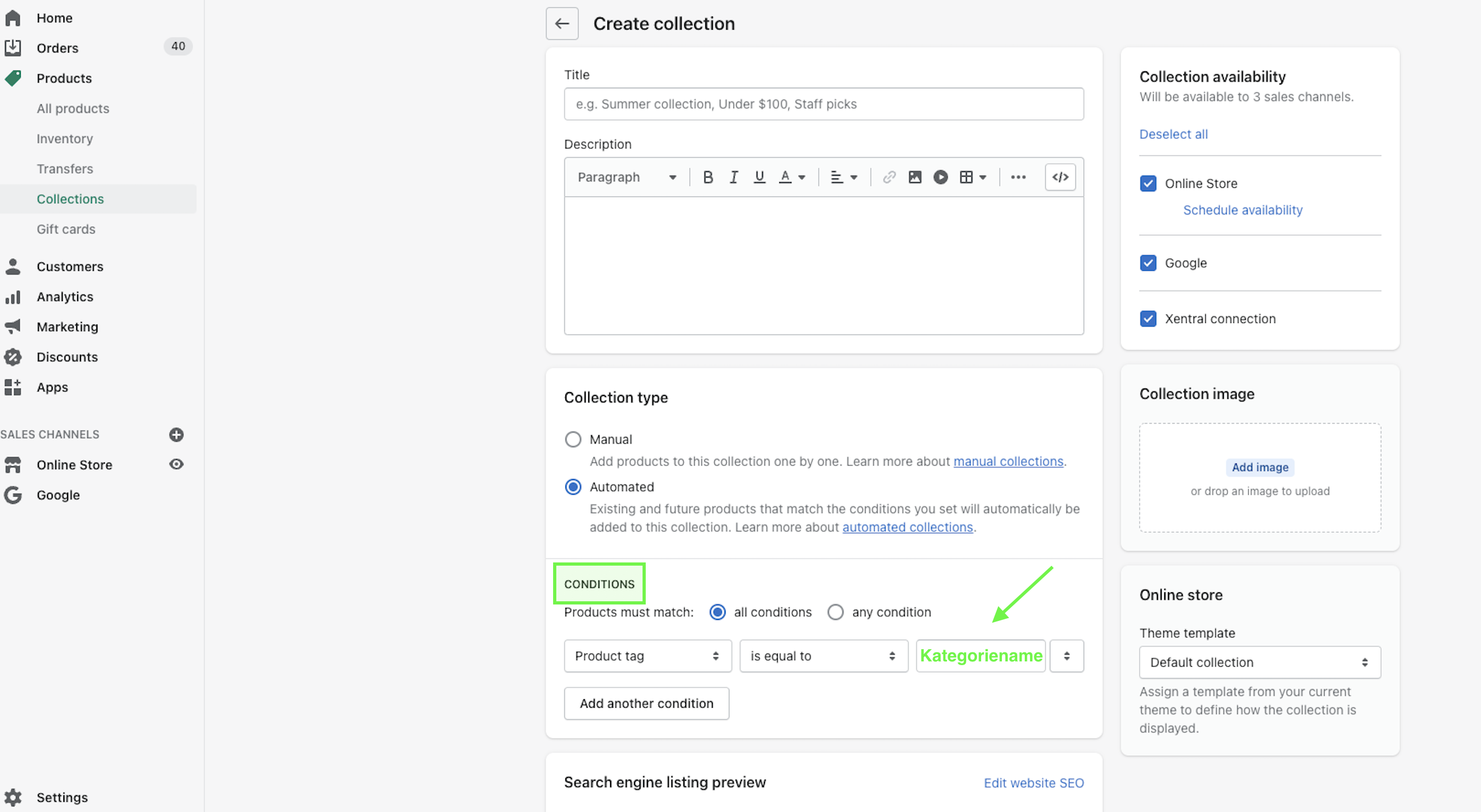Open the text alignment options
1481x812 pixels.
843,177
